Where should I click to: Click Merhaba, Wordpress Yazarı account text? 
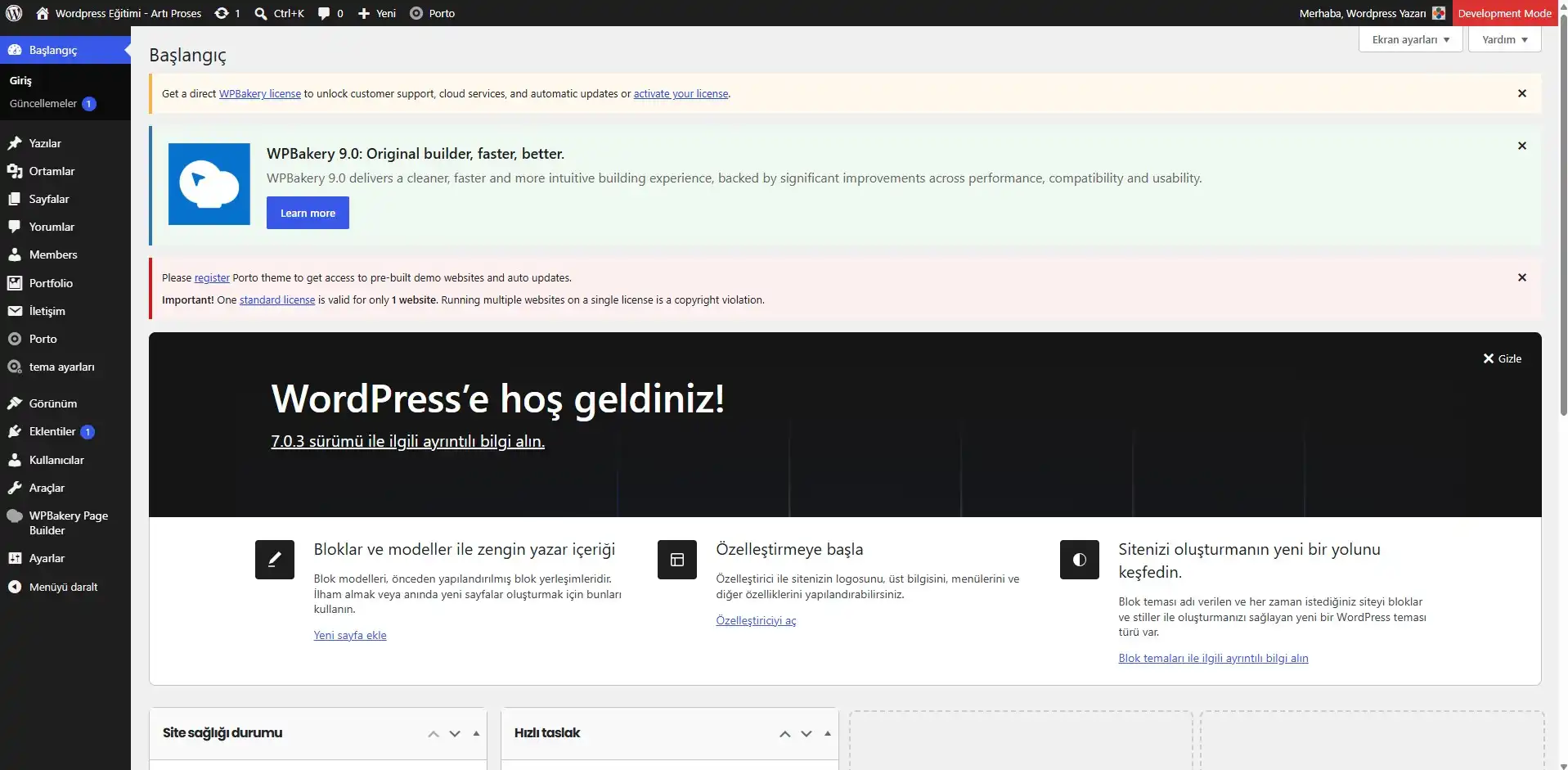(x=1363, y=13)
